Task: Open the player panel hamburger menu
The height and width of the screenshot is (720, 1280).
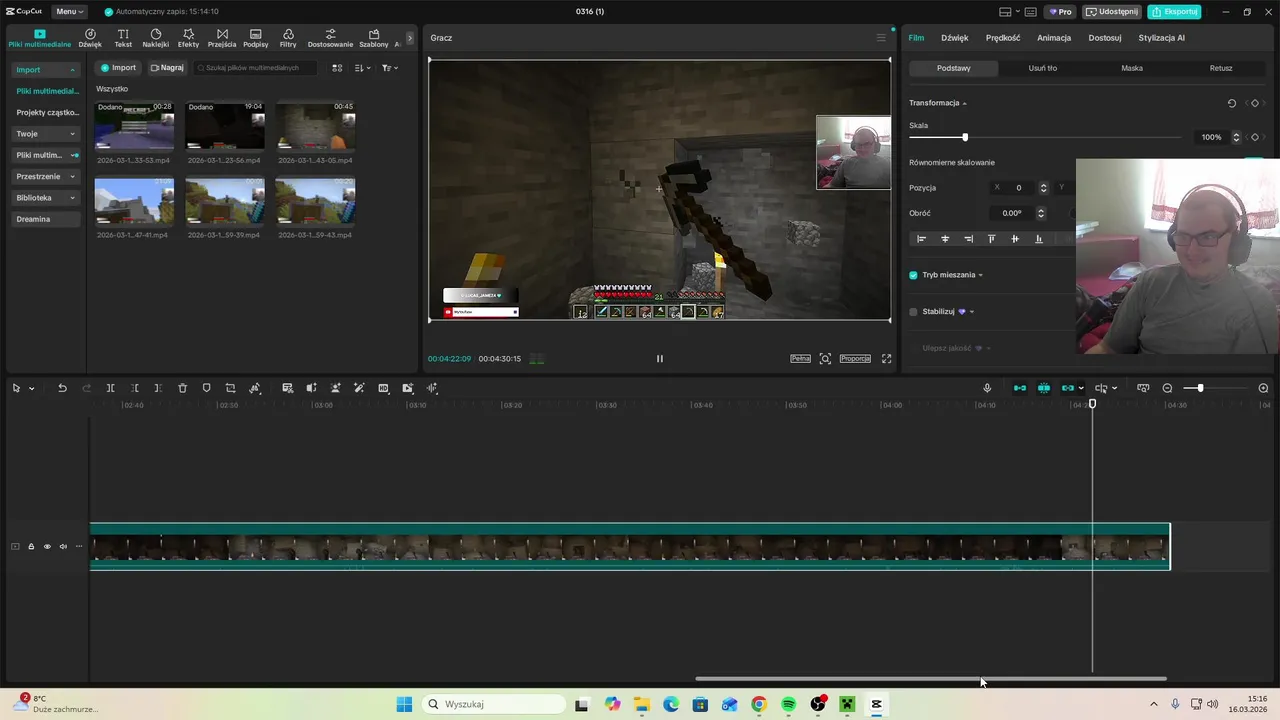Action: point(881,38)
